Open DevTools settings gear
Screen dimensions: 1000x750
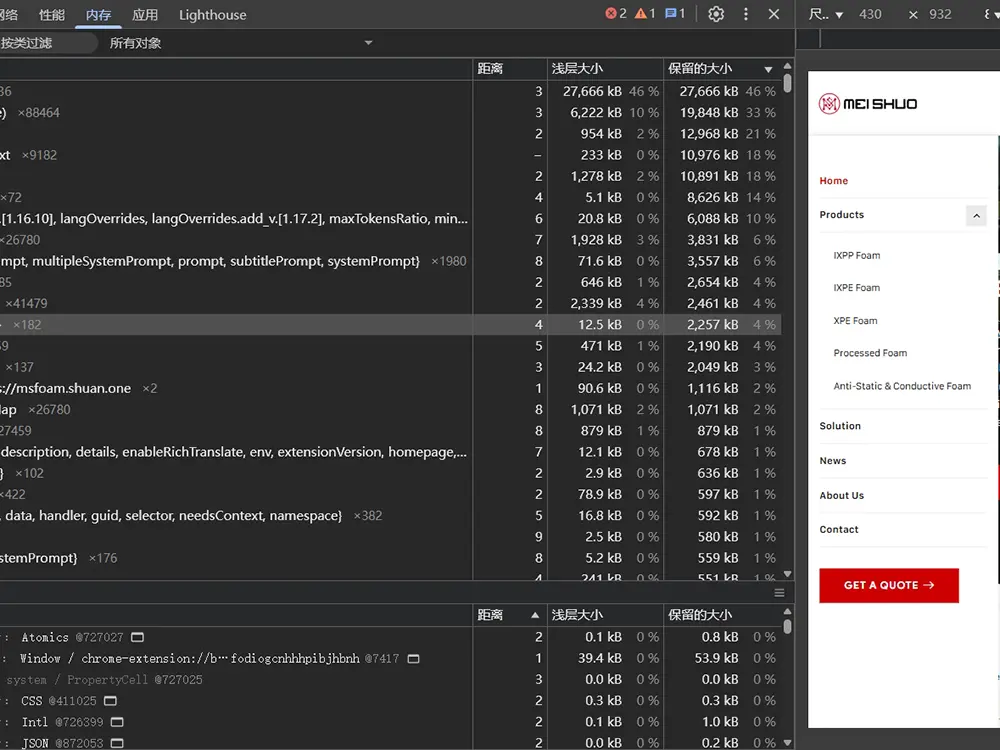tap(716, 14)
